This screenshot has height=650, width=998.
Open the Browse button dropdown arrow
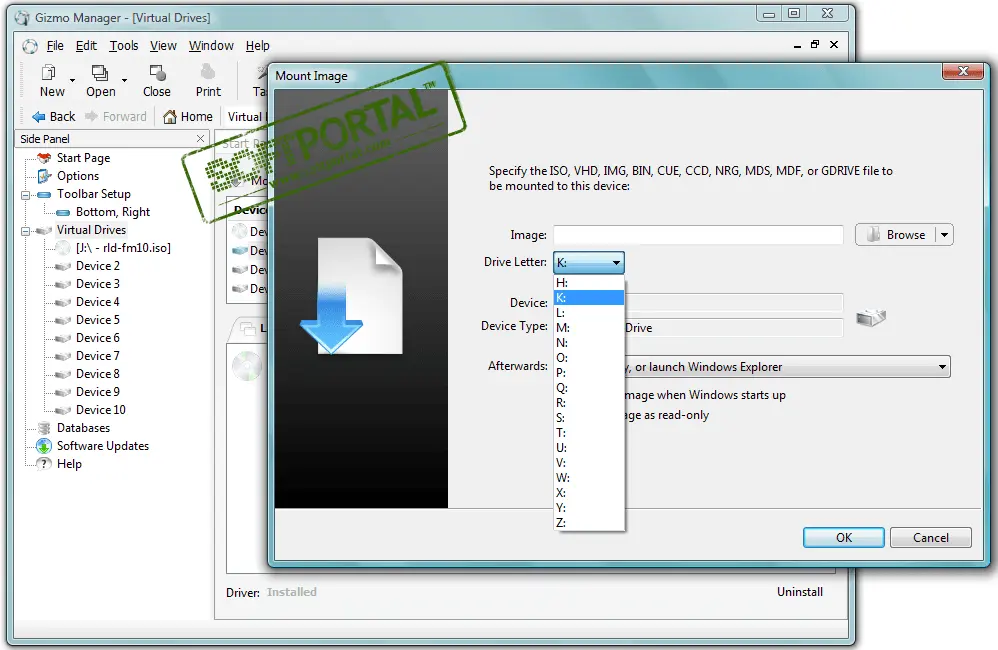(945, 235)
